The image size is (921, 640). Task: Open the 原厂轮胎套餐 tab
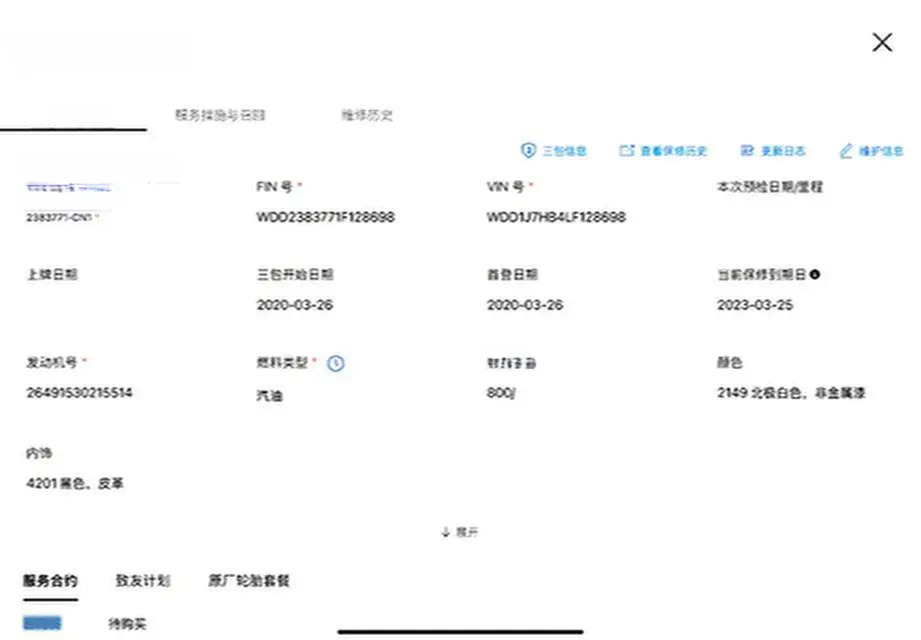[249, 581]
